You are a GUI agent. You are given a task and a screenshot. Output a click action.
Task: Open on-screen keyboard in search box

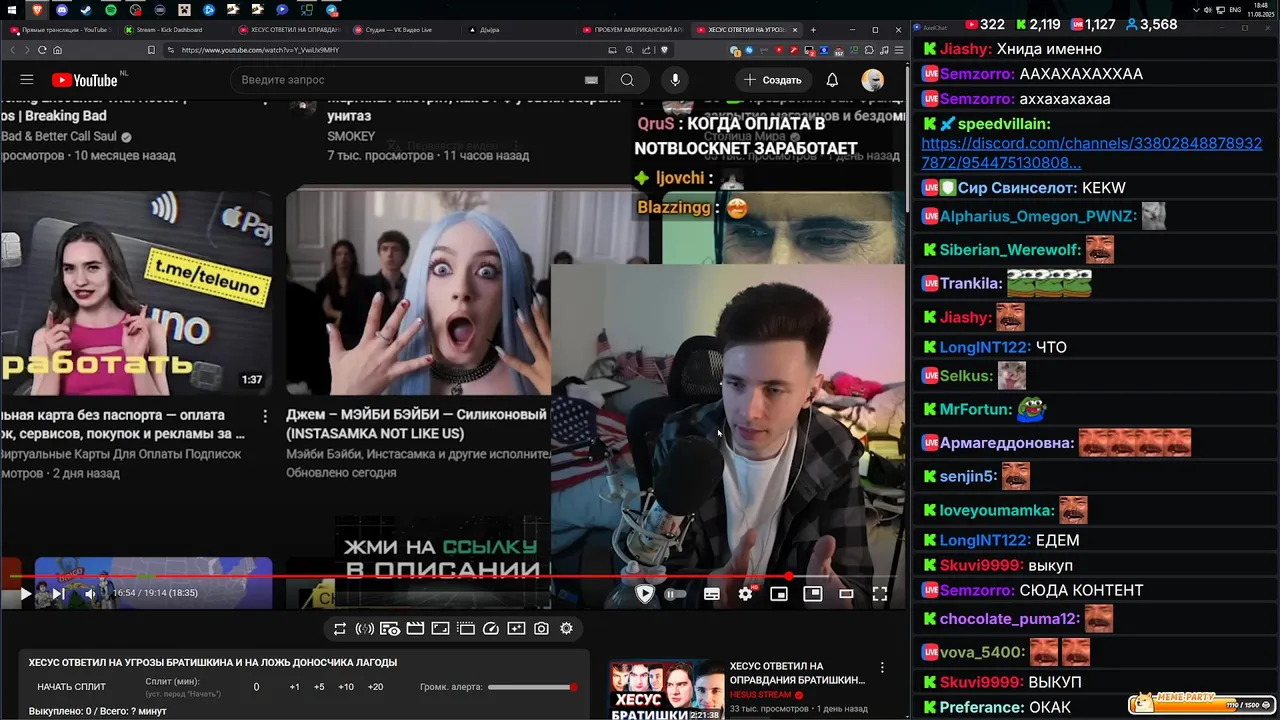click(x=591, y=80)
